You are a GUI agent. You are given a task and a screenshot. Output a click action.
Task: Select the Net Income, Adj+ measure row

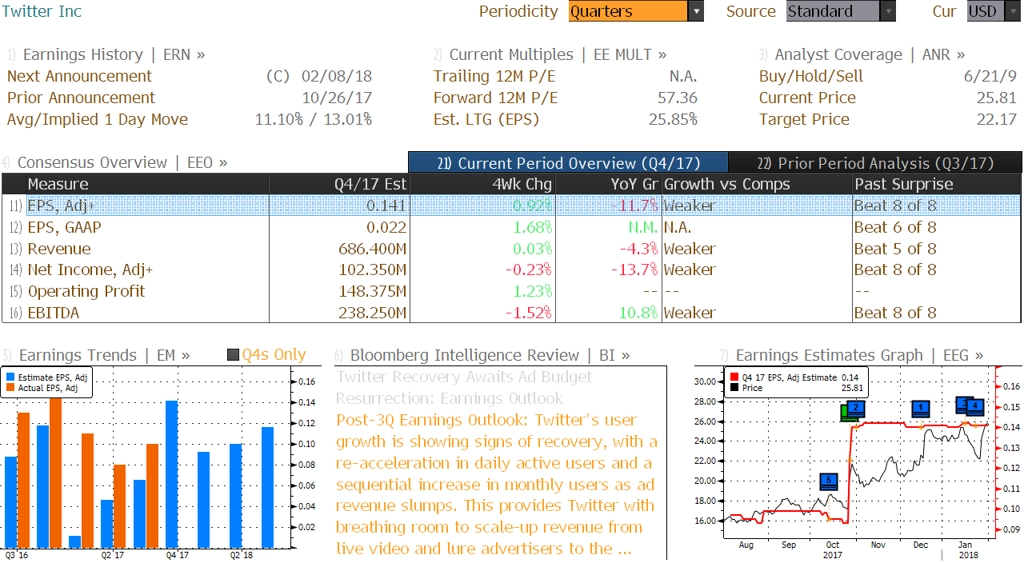511,269
